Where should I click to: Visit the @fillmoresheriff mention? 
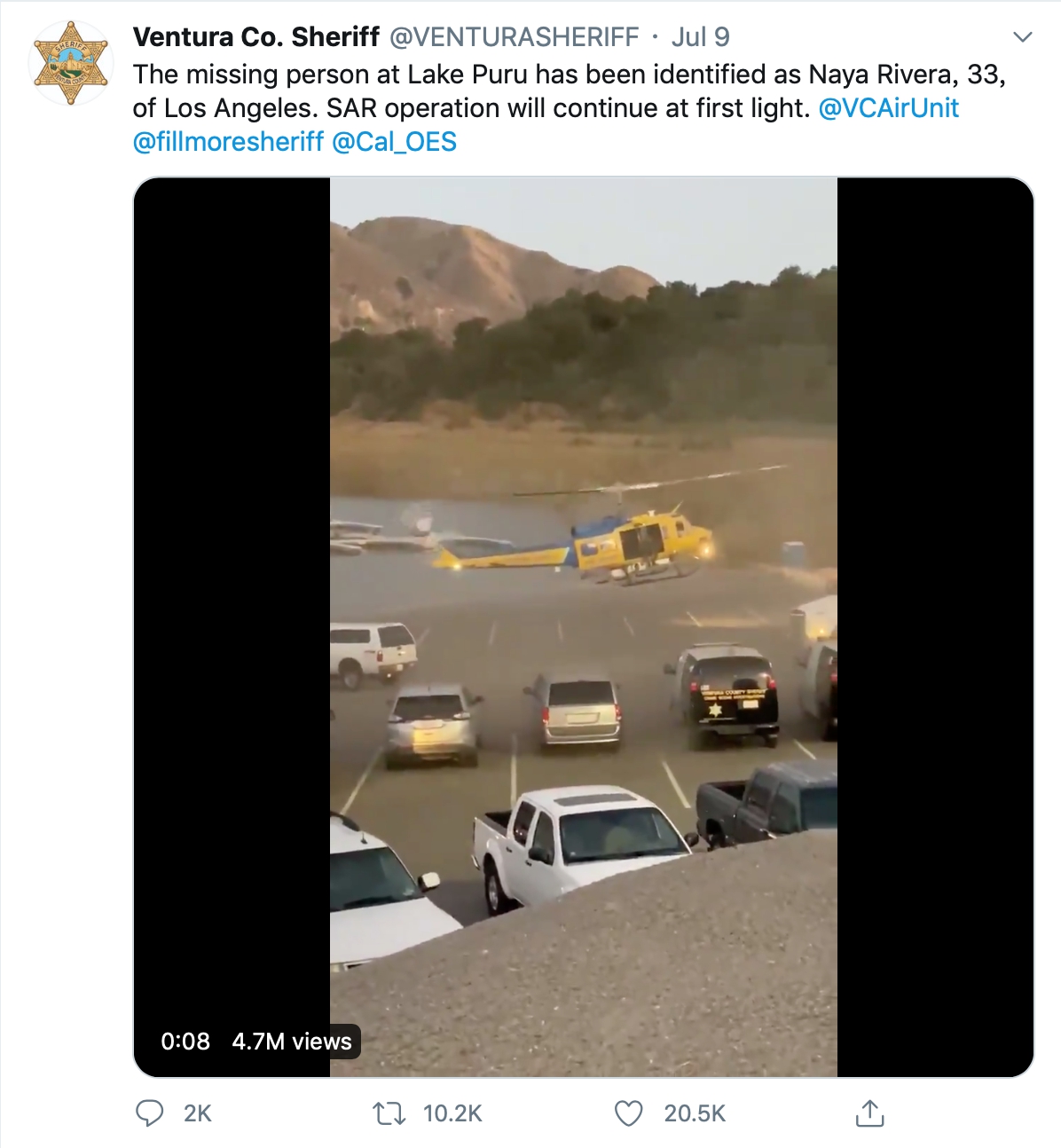(228, 142)
